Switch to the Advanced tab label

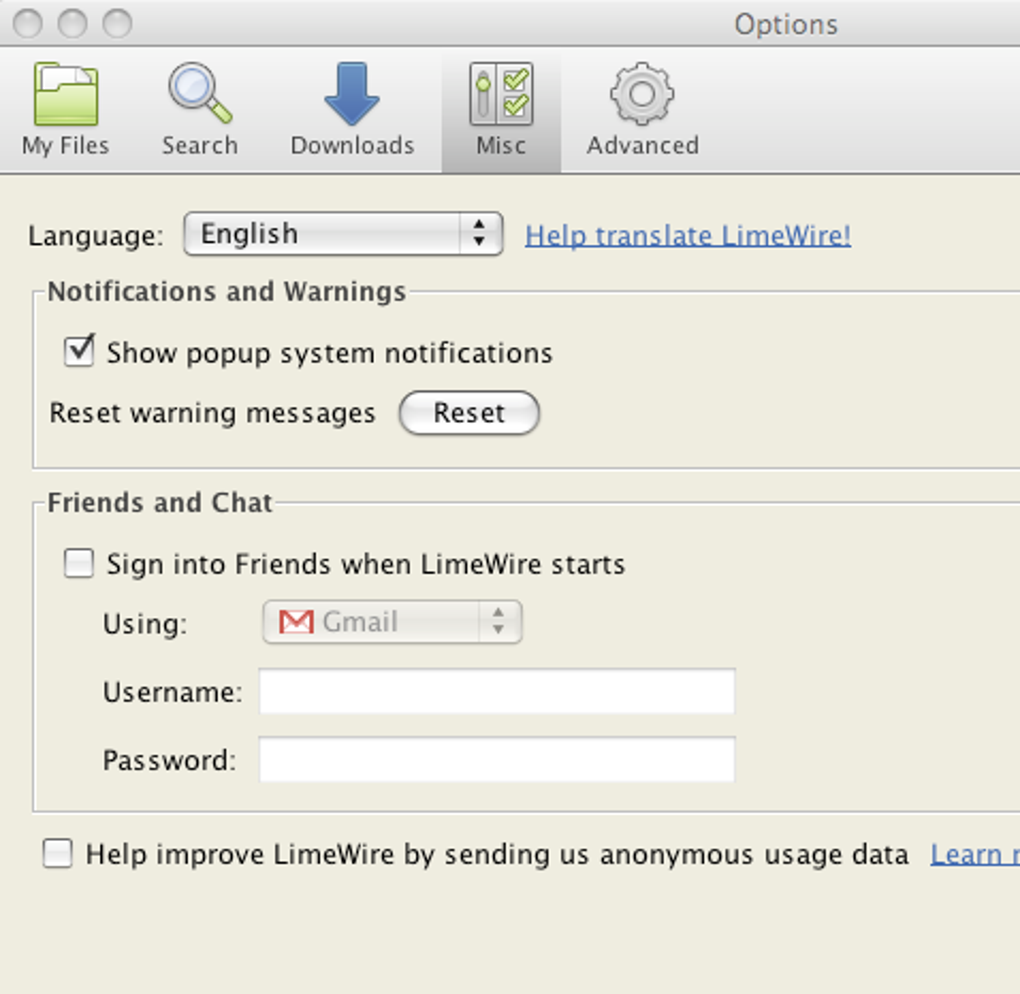[642, 146]
